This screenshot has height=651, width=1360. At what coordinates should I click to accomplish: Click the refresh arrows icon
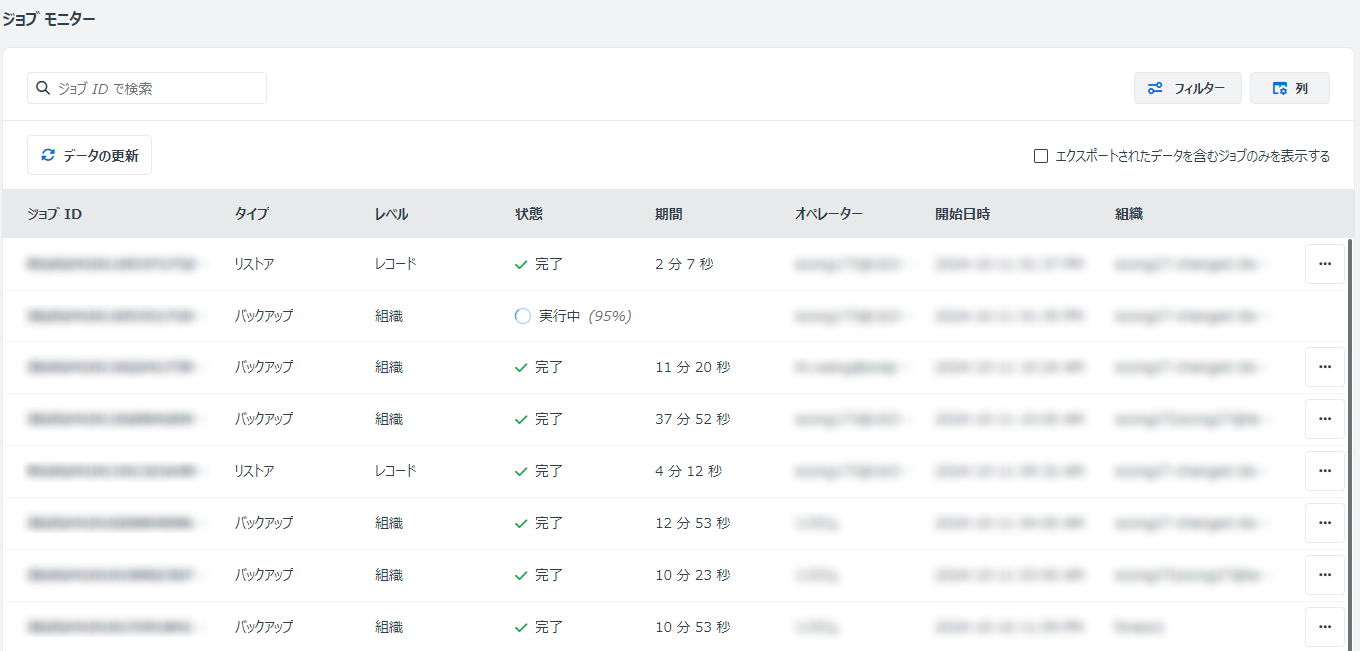[x=47, y=155]
